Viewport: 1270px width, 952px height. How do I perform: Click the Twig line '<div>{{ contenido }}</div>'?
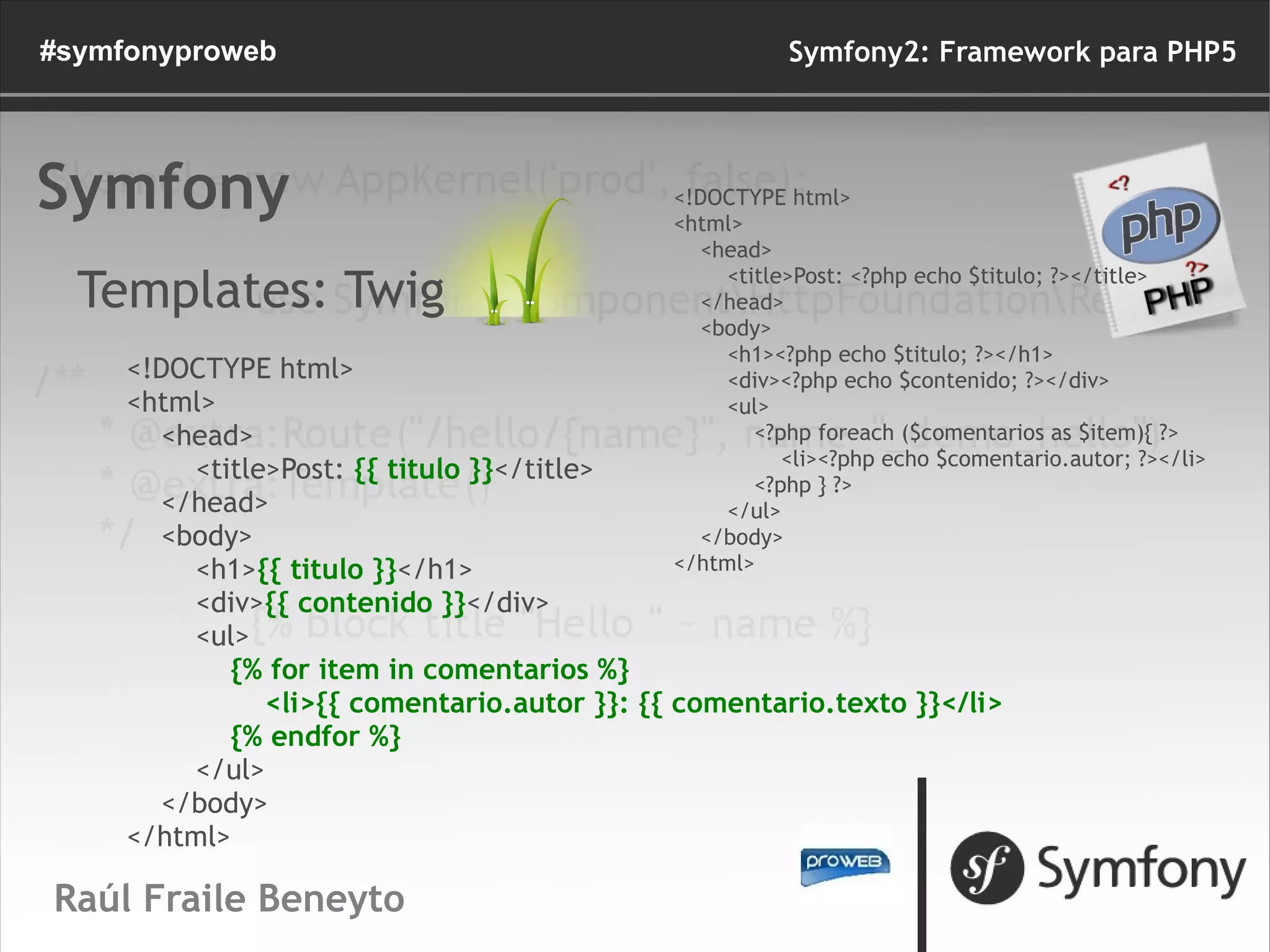point(373,603)
